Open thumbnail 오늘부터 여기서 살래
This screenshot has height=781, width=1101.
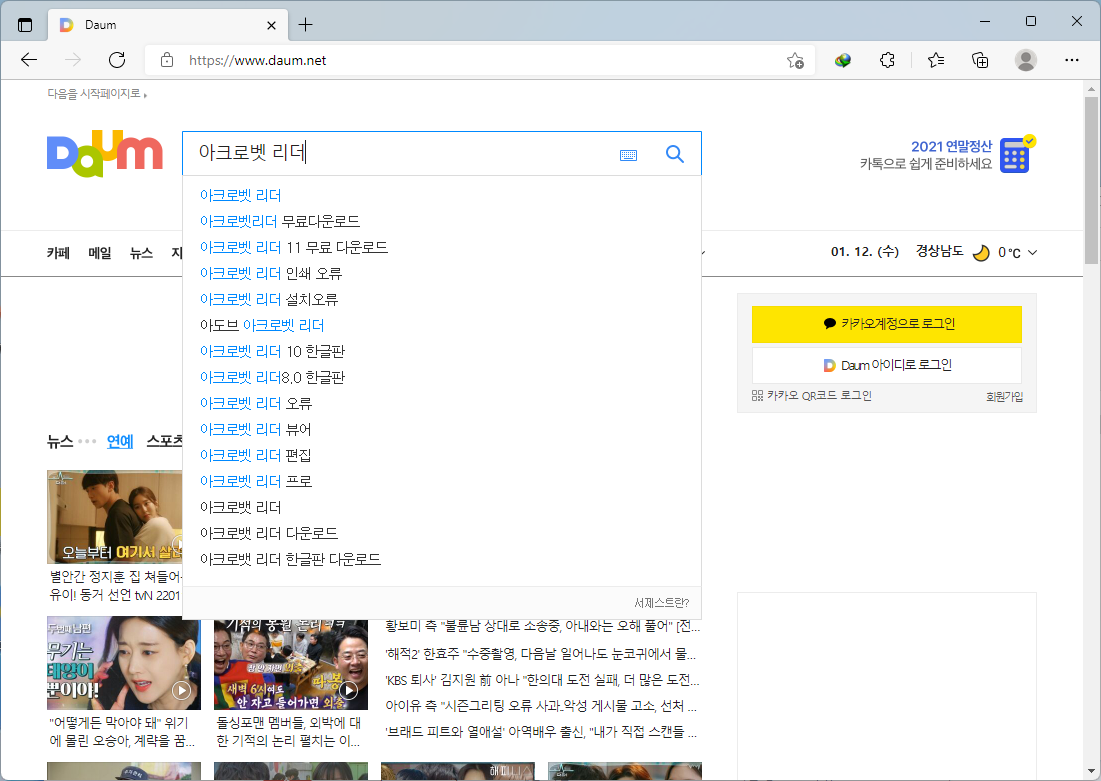(x=115, y=517)
